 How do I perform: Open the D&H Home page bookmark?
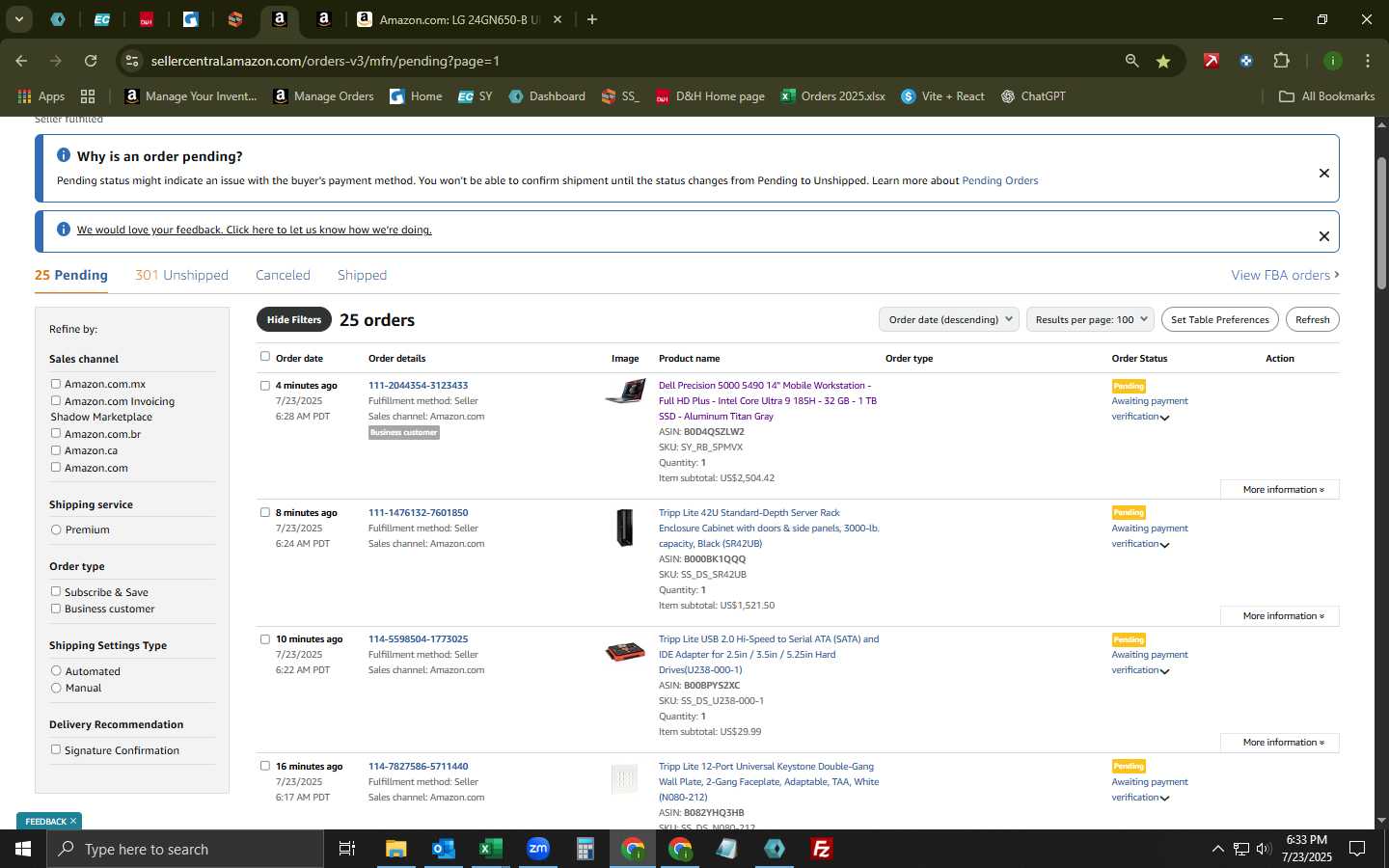pyautogui.click(x=710, y=96)
